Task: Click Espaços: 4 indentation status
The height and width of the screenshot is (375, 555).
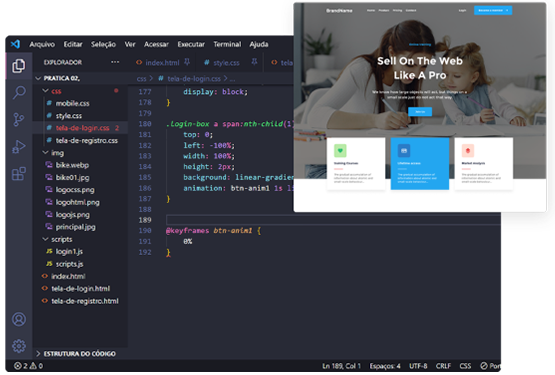Action: click(385, 366)
